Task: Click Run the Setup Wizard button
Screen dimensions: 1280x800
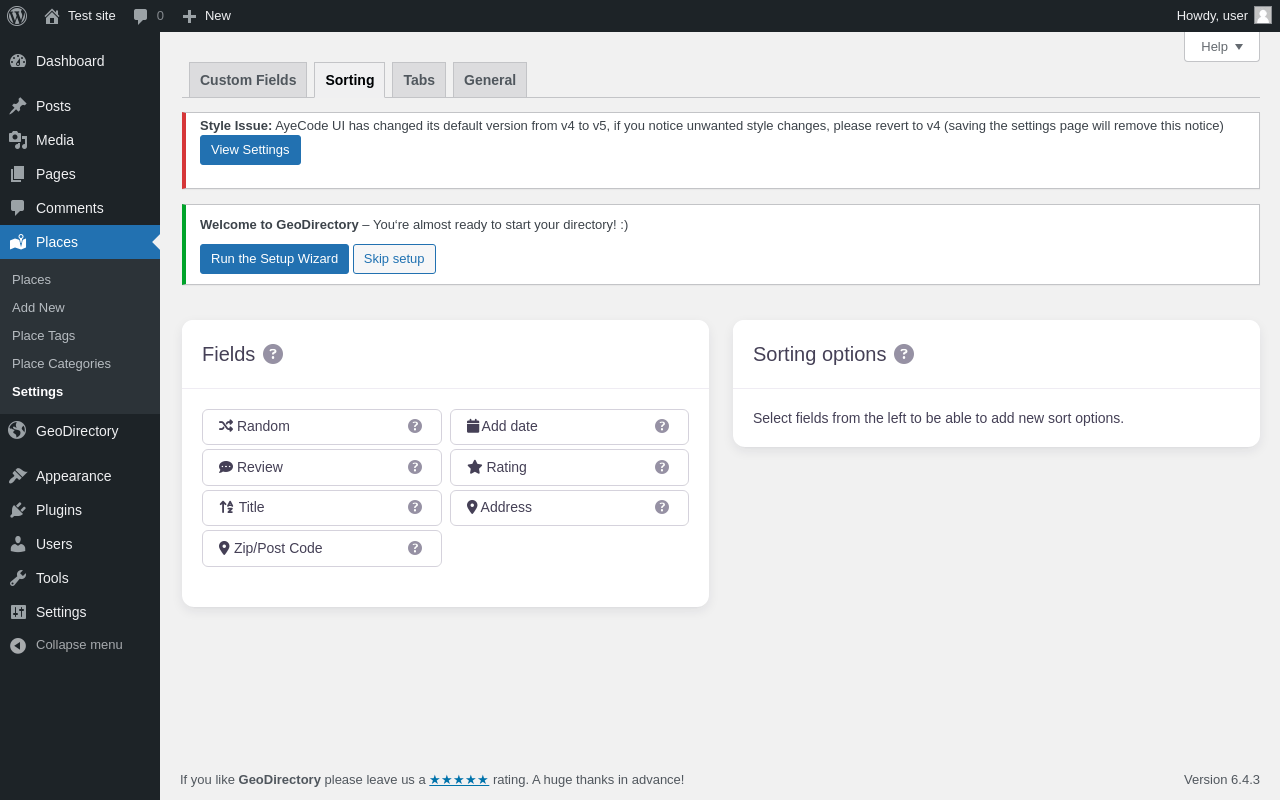Action: click(274, 259)
